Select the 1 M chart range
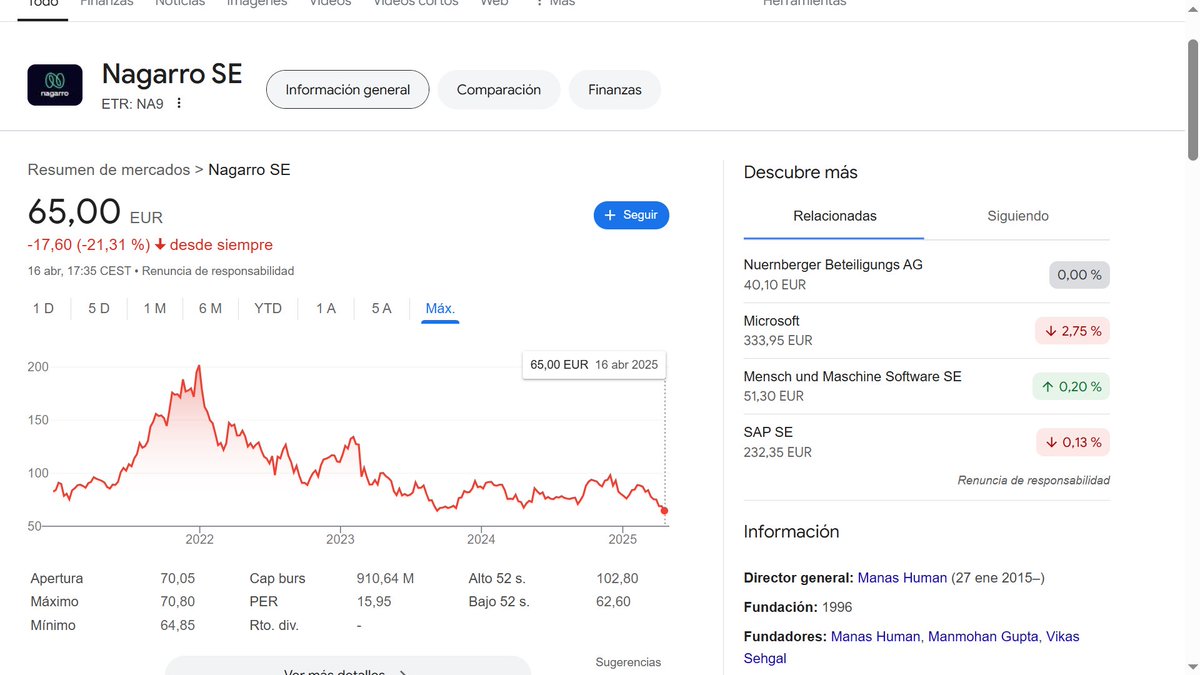The height and width of the screenshot is (675, 1200). 155,308
